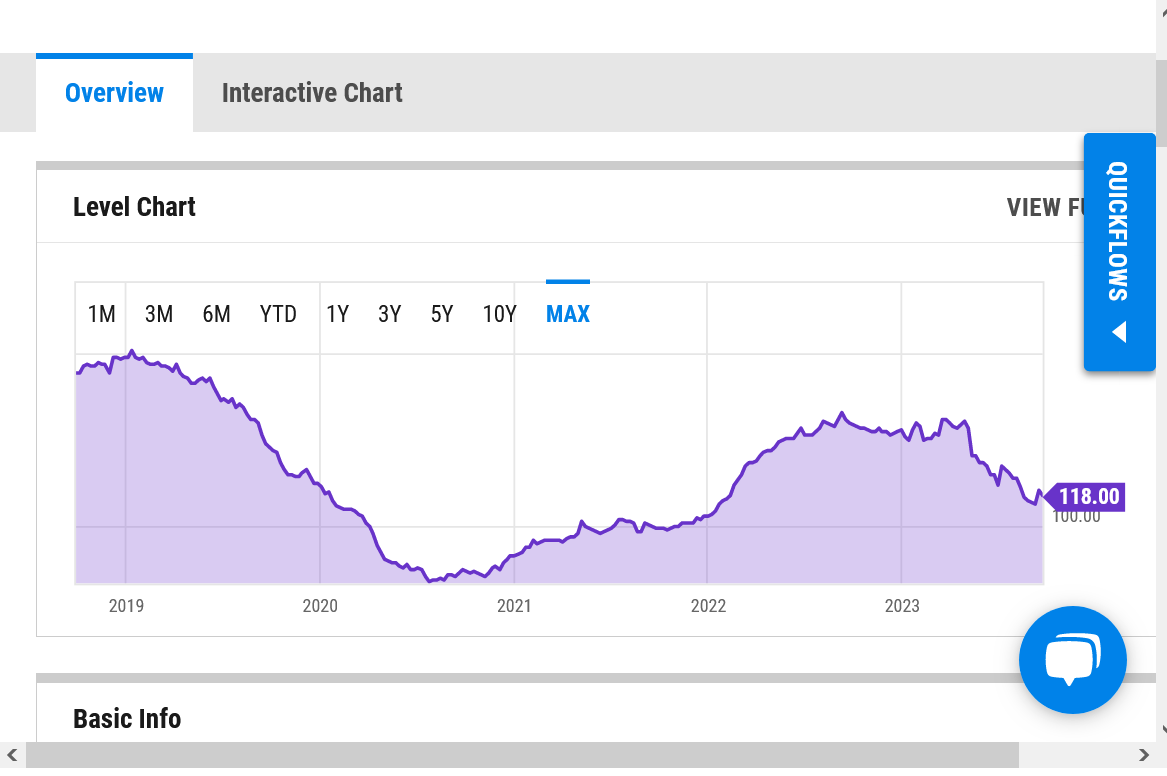This screenshot has height=776, width=1167.
Task: Switch chart to 1Y range
Action: pos(337,314)
